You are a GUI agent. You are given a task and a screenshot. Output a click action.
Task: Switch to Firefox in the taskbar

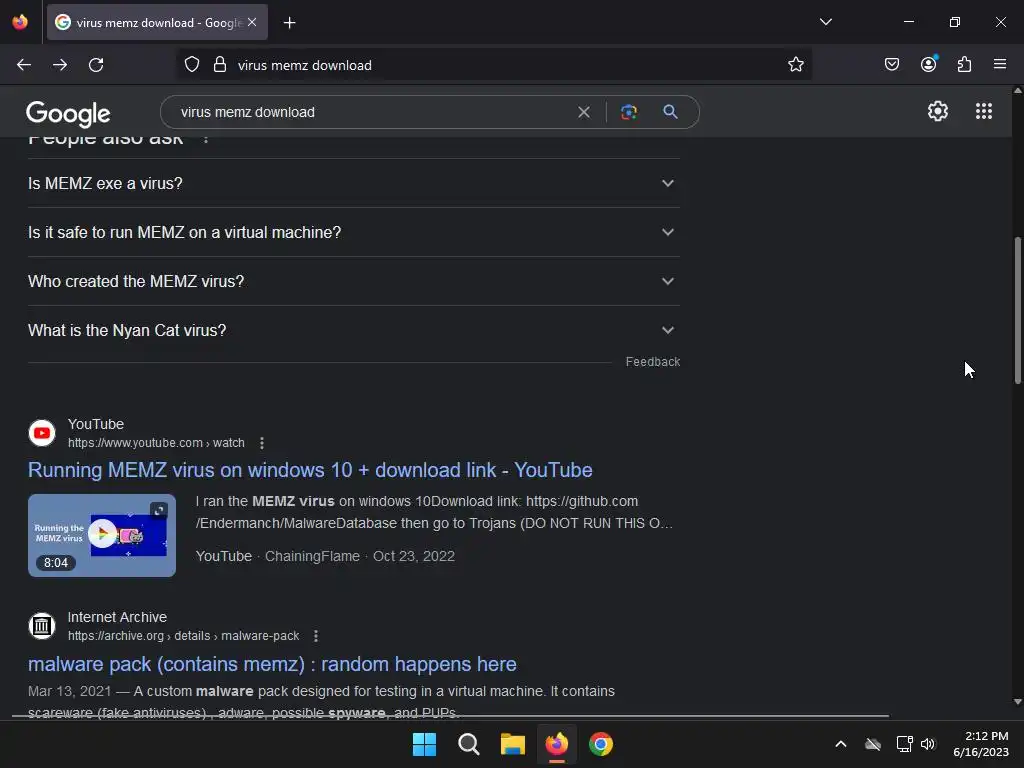556,744
